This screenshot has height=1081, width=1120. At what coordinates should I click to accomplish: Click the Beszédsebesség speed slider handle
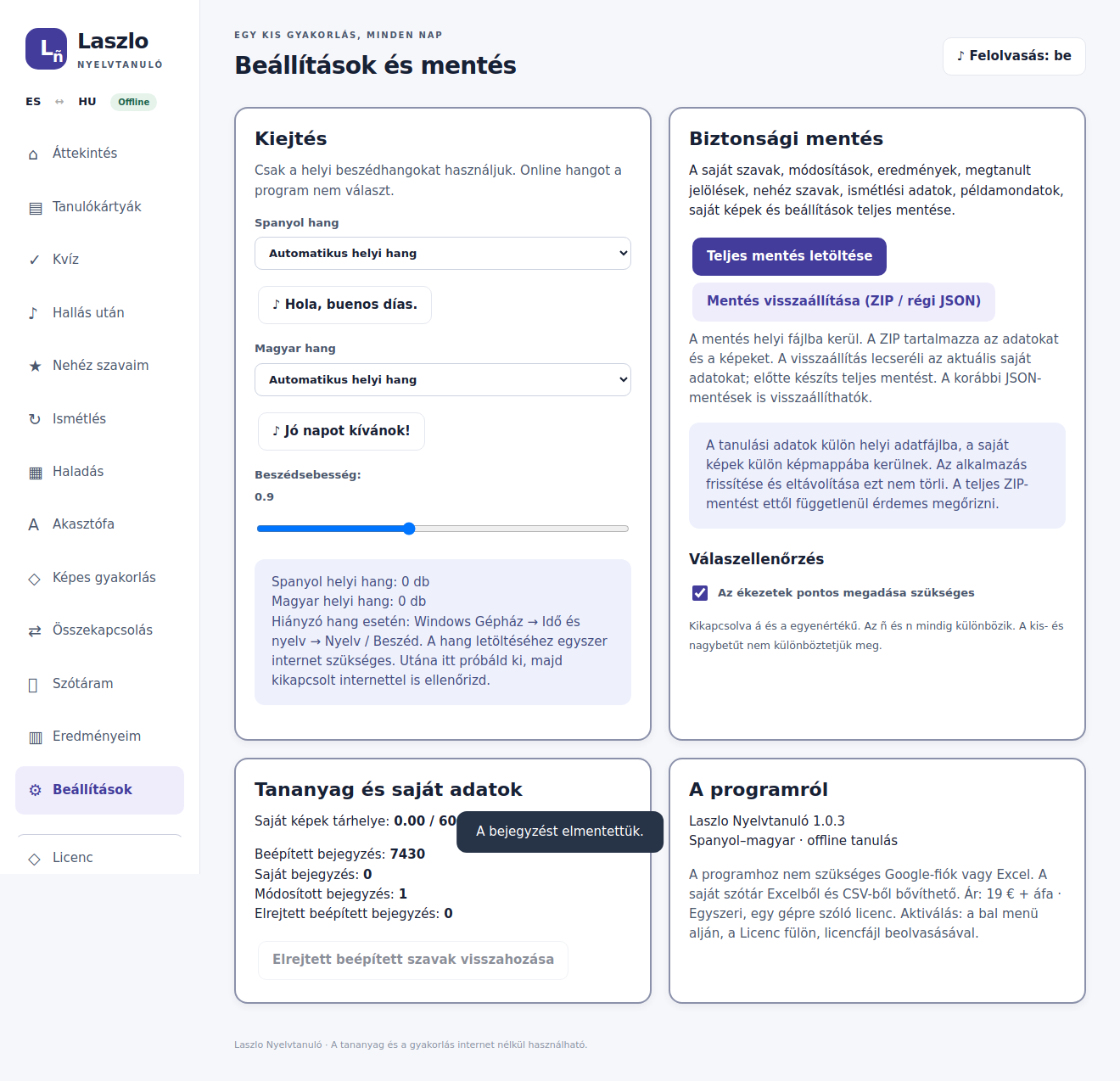(x=409, y=529)
